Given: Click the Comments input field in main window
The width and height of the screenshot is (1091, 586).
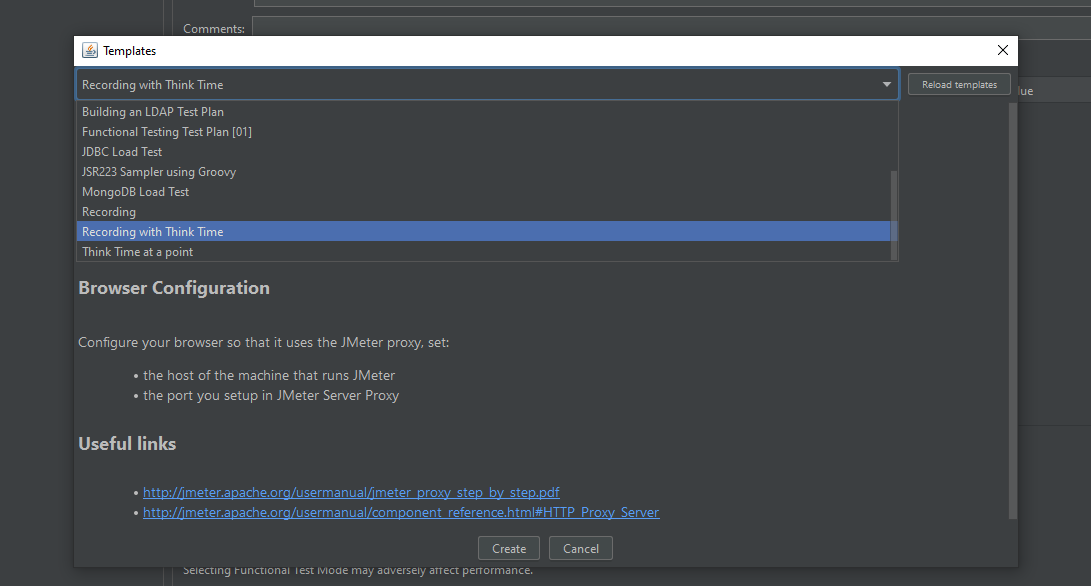Looking at the screenshot, I should [671, 29].
